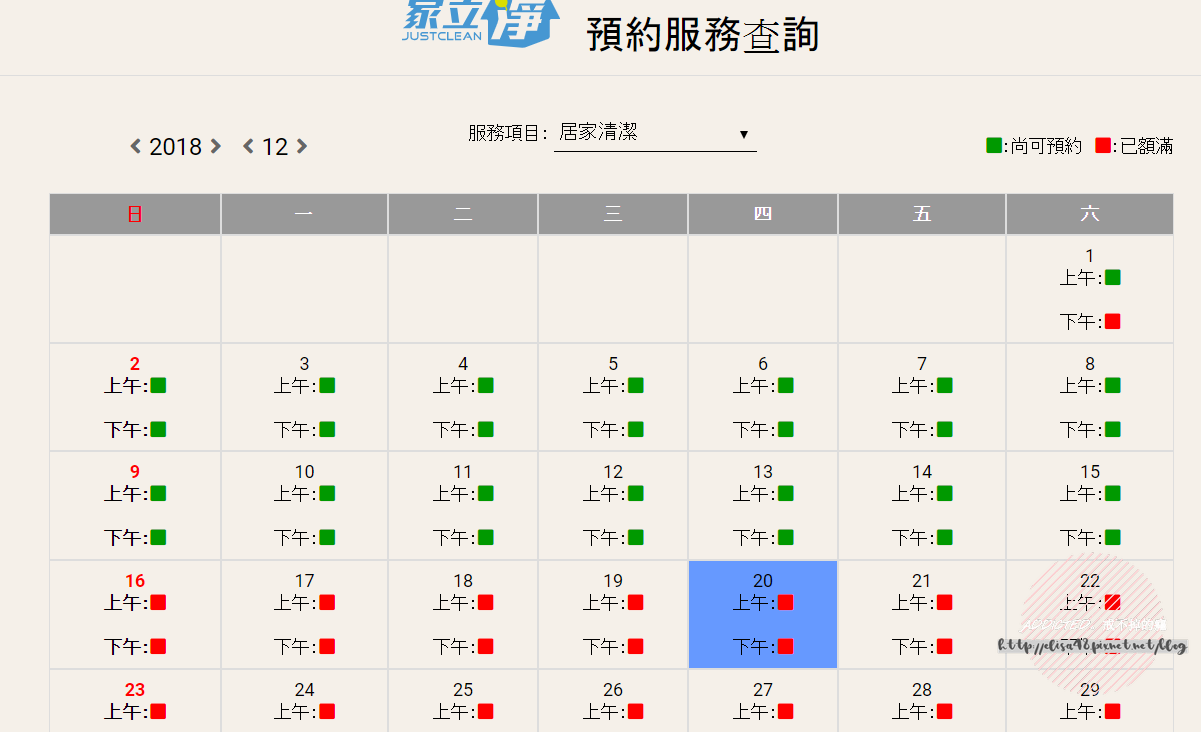Pick the 下午 slot on December 10

click(x=327, y=538)
